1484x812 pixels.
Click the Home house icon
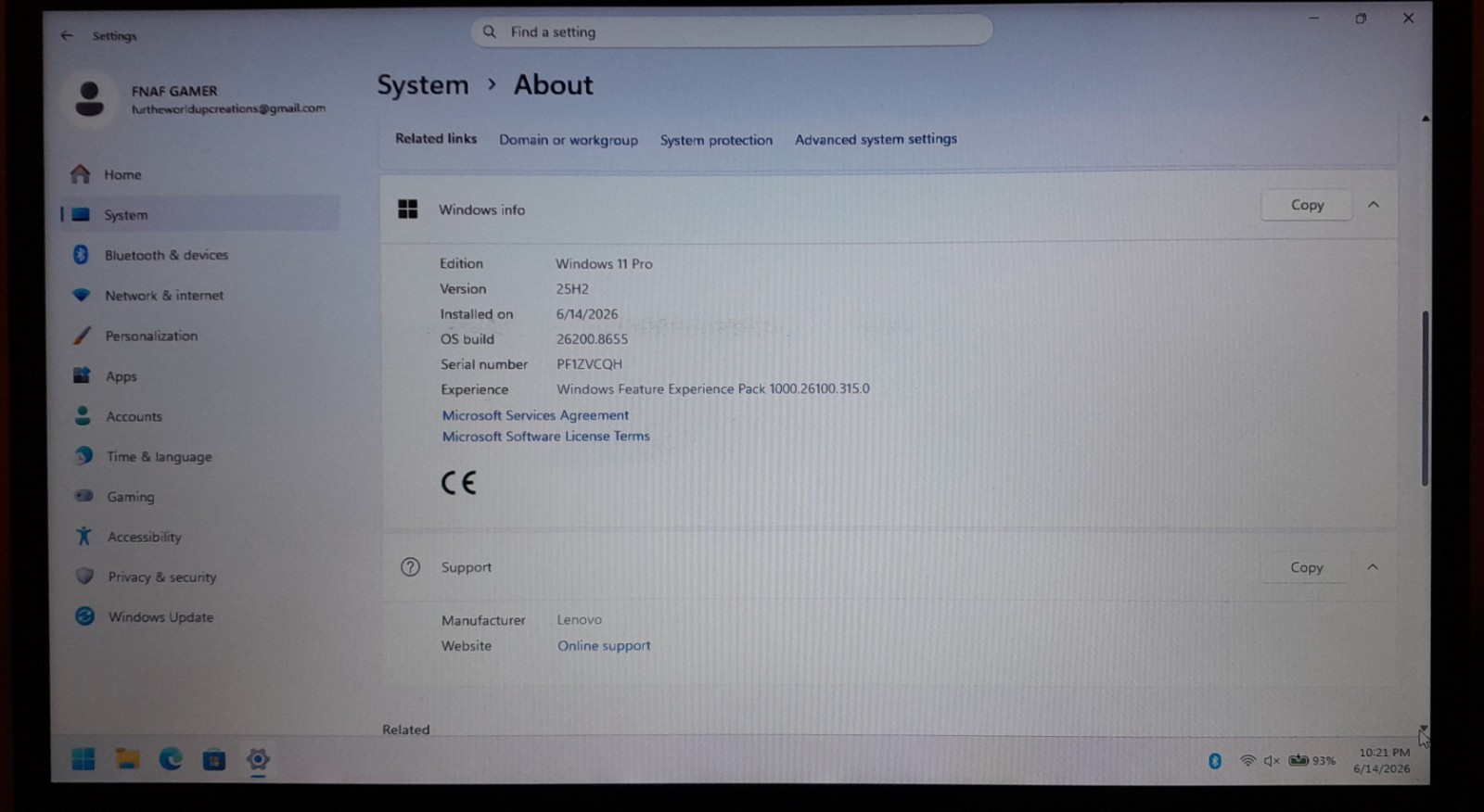(x=81, y=173)
